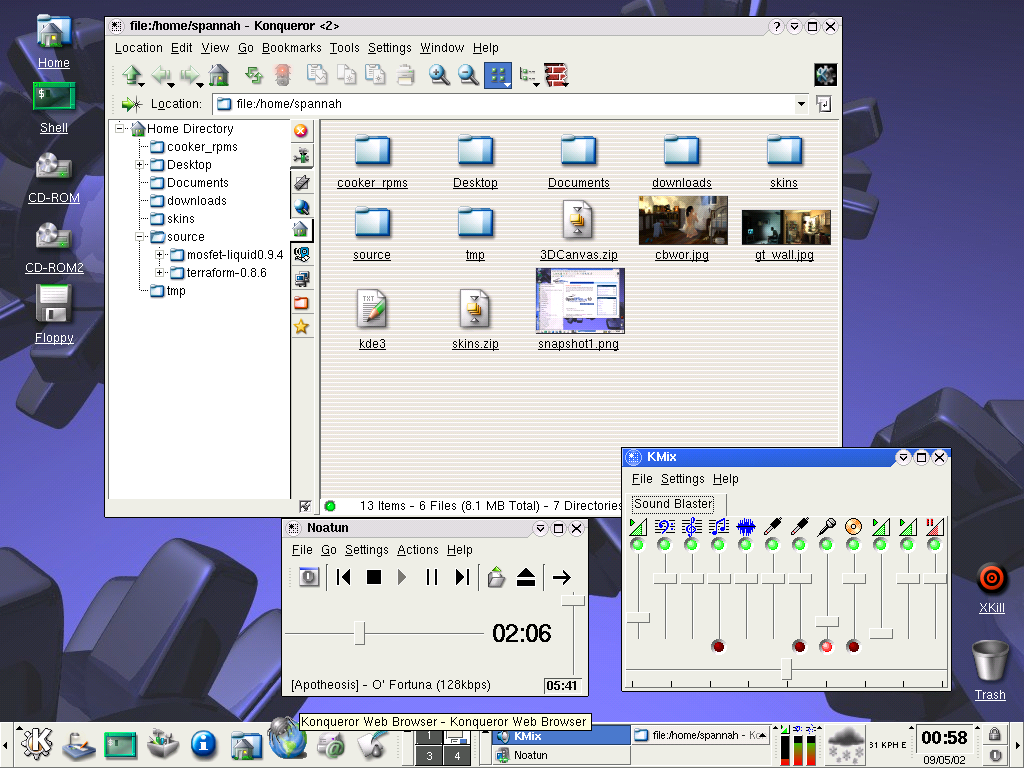Viewport: 1024px width, 768px height.
Task: Zoom out with the magnifier minus icon
Action: pos(468,75)
